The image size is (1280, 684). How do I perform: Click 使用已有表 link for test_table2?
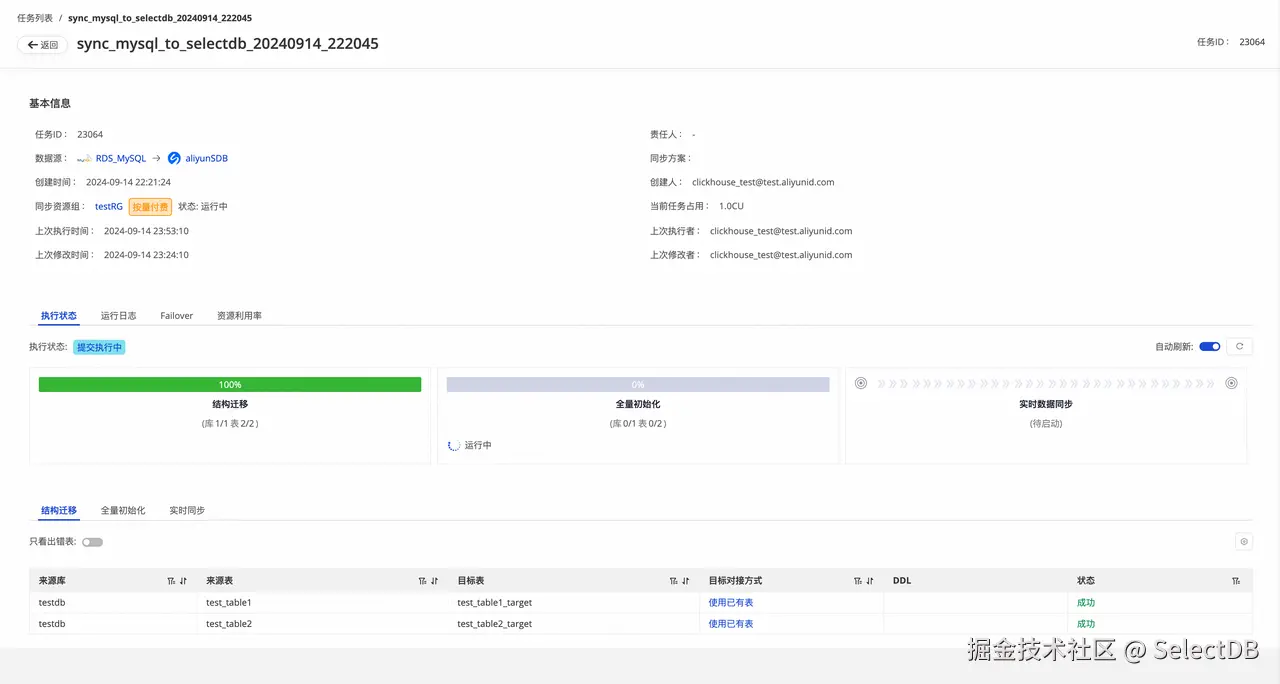coord(731,623)
